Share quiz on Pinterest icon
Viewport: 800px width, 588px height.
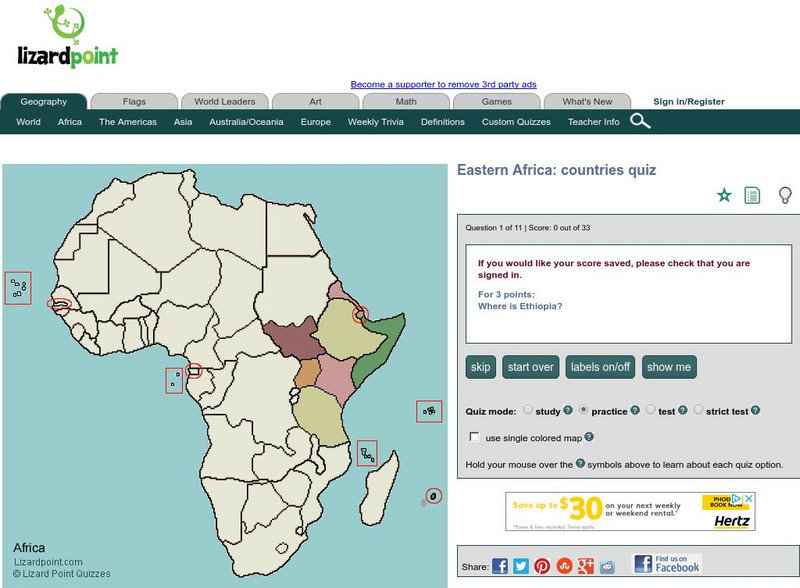point(542,566)
